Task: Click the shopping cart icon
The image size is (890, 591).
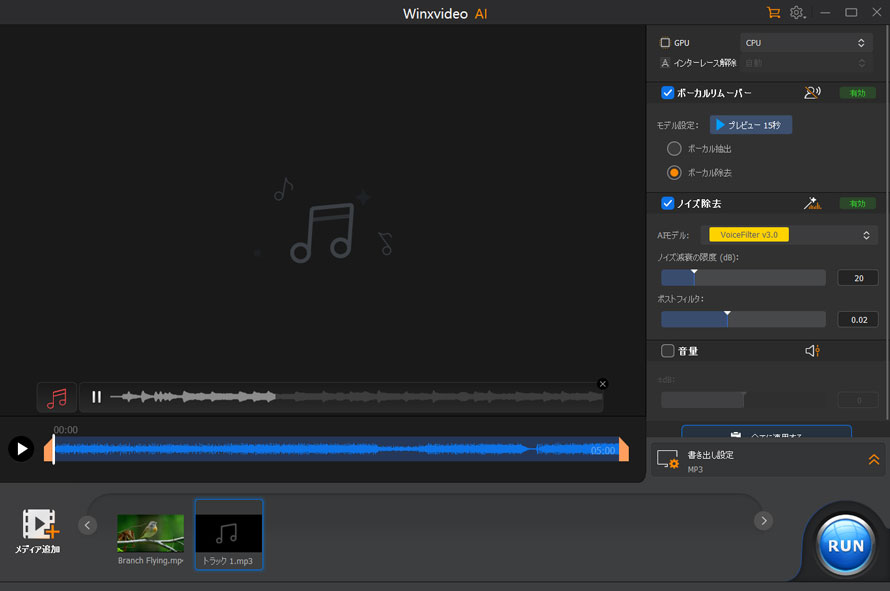Action: click(773, 13)
